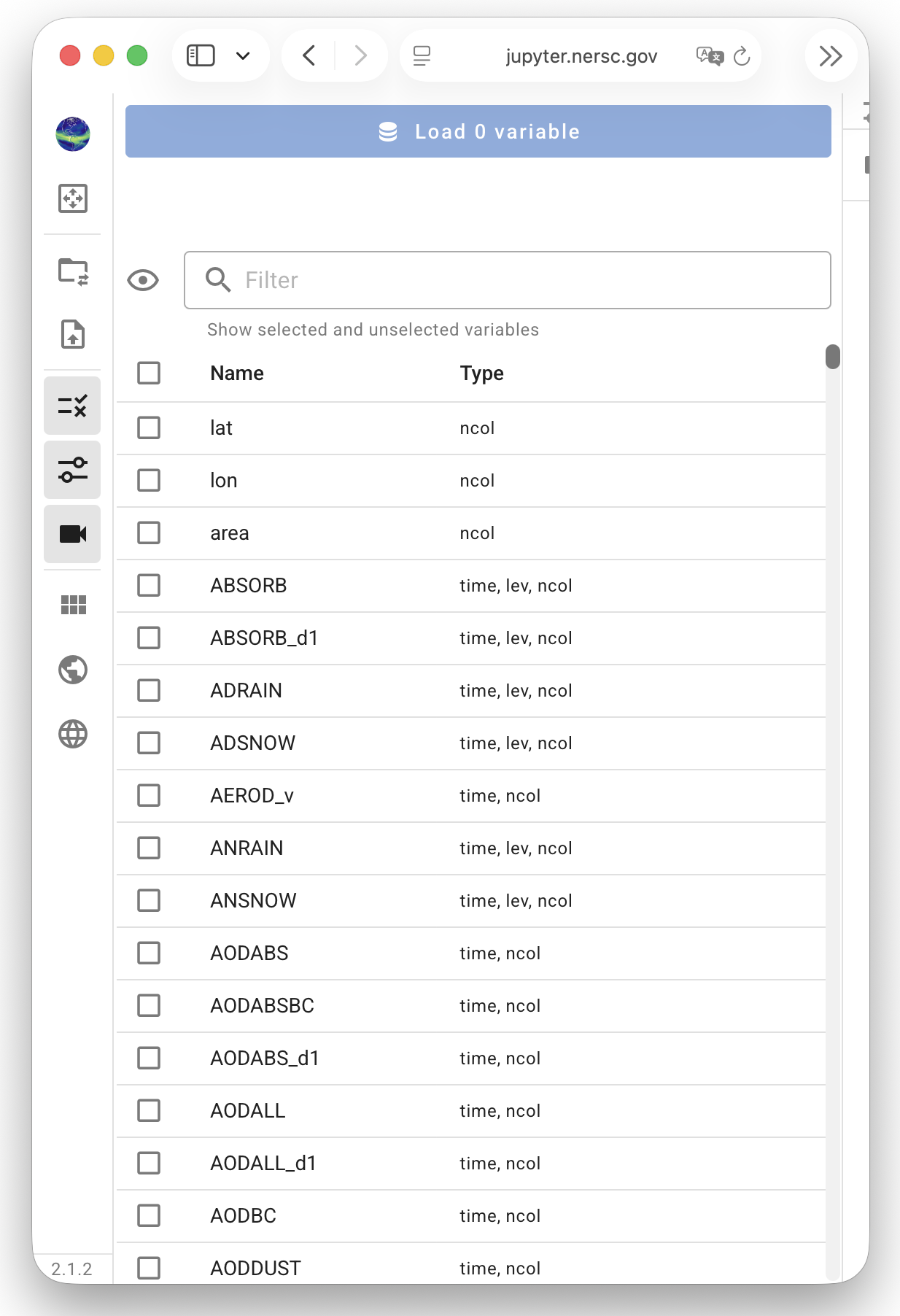This screenshot has width=900, height=1316.
Task: Click the ANRAIN variable name
Action: tap(247, 848)
